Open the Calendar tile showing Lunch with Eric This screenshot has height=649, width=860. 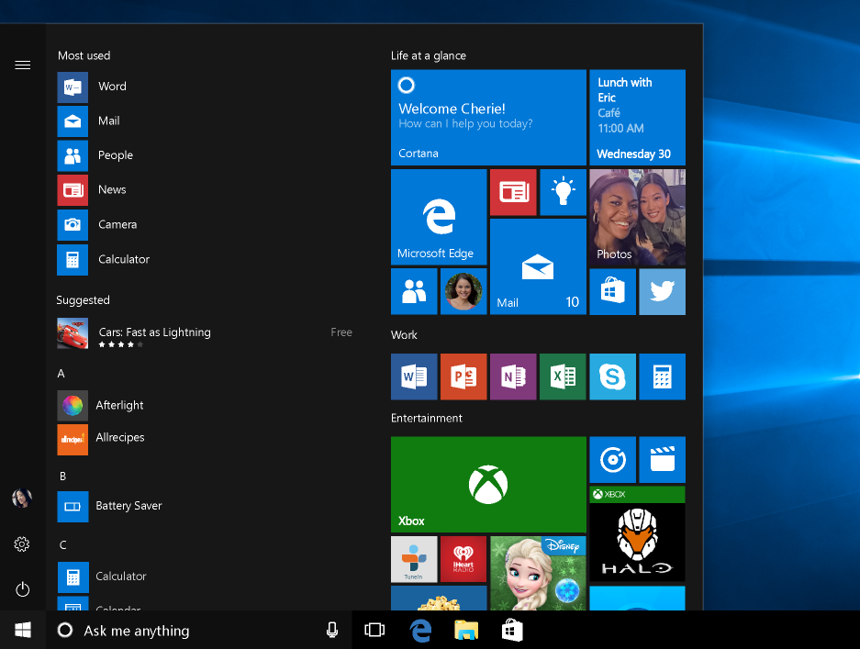click(x=637, y=117)
